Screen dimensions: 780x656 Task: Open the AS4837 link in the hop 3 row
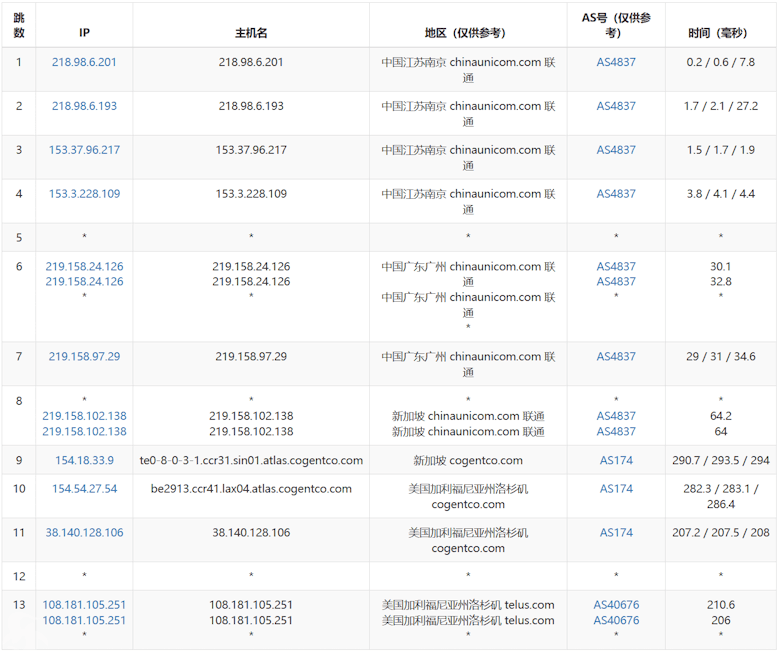pyautogui.click(x=616, y=150)
